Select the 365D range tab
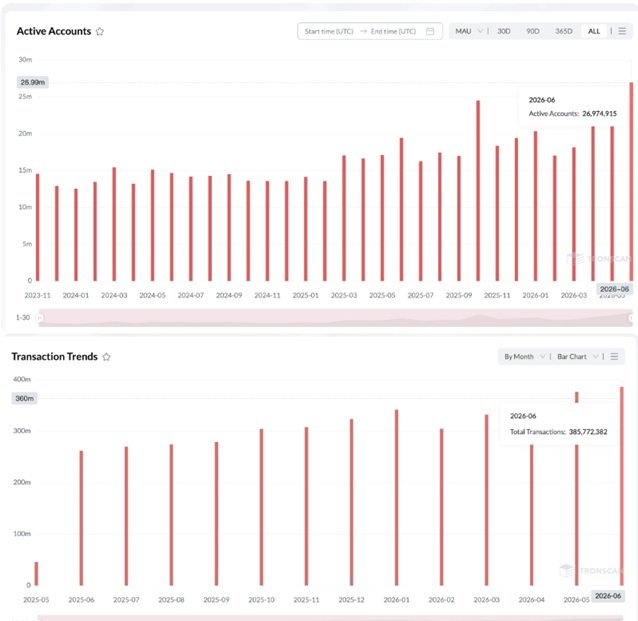This screenshot has width=638, height=621. coord(564,31)
